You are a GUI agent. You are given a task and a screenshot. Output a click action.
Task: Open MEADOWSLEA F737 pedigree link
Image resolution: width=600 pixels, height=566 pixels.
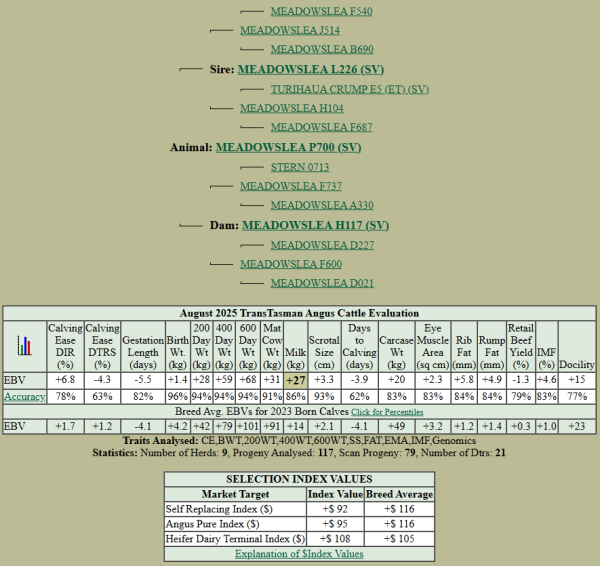(x=291, y=186)
